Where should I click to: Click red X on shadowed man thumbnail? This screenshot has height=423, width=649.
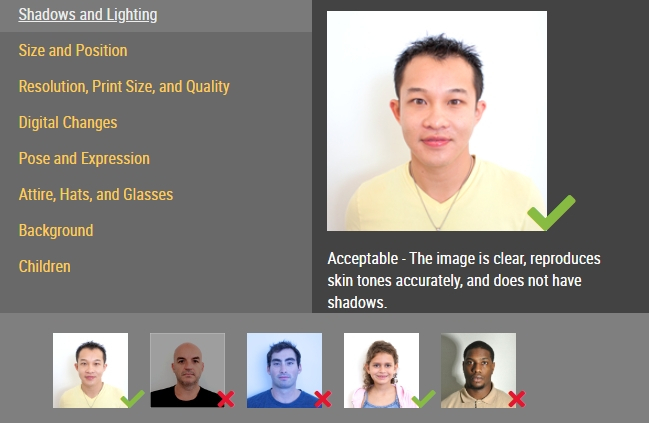pos(517,399)
